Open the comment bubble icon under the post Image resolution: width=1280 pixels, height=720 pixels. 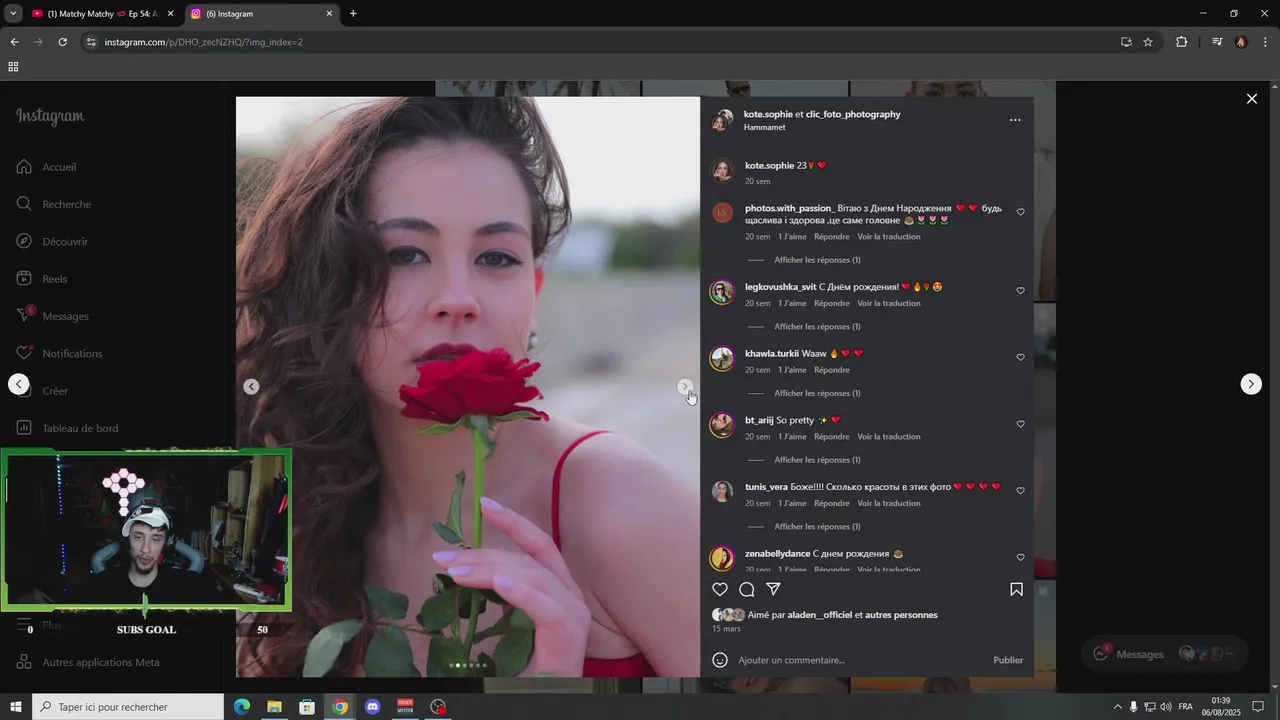[x=747, y=590]
